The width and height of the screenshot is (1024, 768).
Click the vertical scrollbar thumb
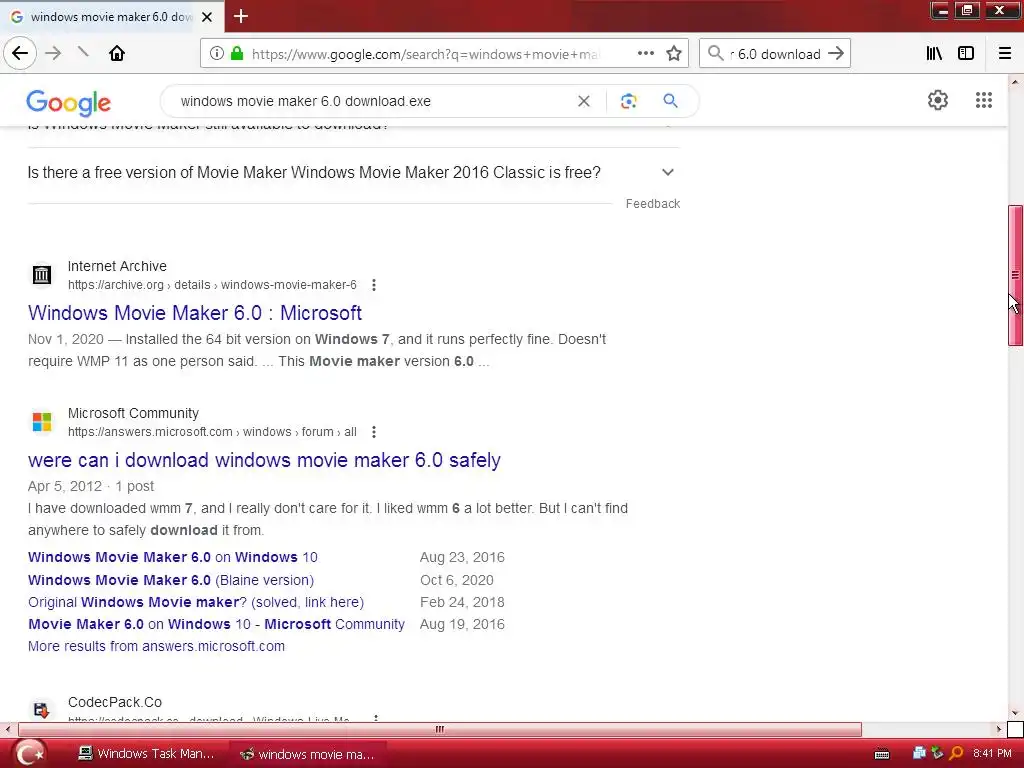[1015, 275]
